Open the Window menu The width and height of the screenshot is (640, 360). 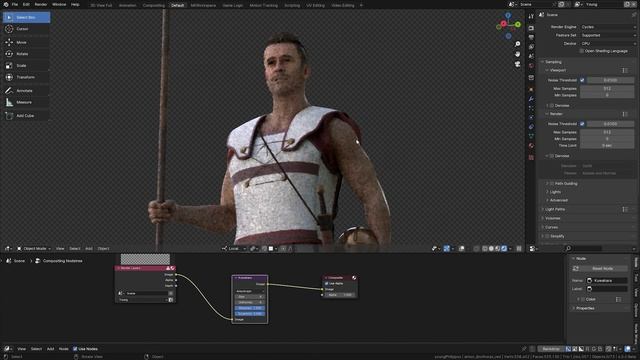click(59, 4)
